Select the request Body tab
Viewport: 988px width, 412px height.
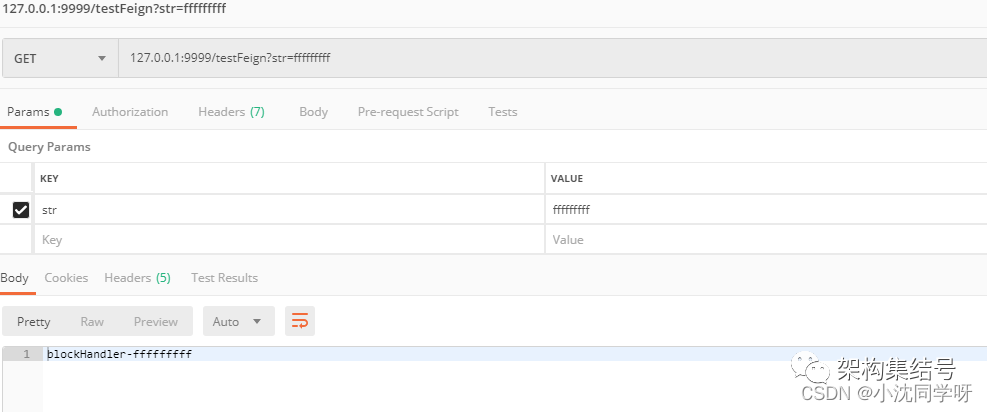pos(313,112)
